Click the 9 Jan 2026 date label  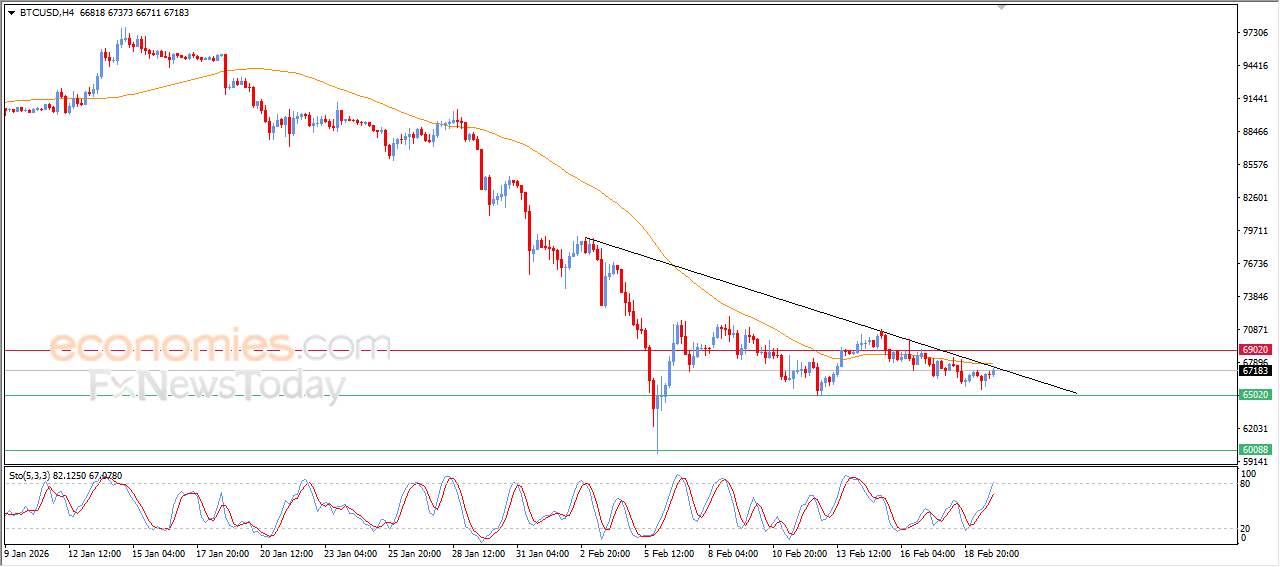pos(29,553)
